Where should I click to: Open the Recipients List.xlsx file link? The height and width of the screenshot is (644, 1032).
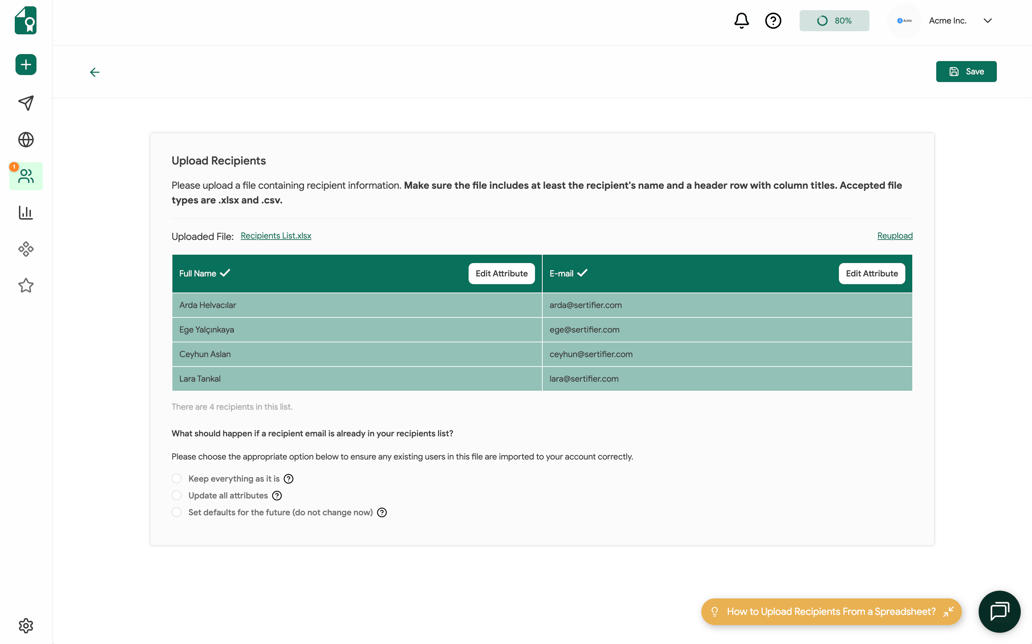[x=275, y=235]
